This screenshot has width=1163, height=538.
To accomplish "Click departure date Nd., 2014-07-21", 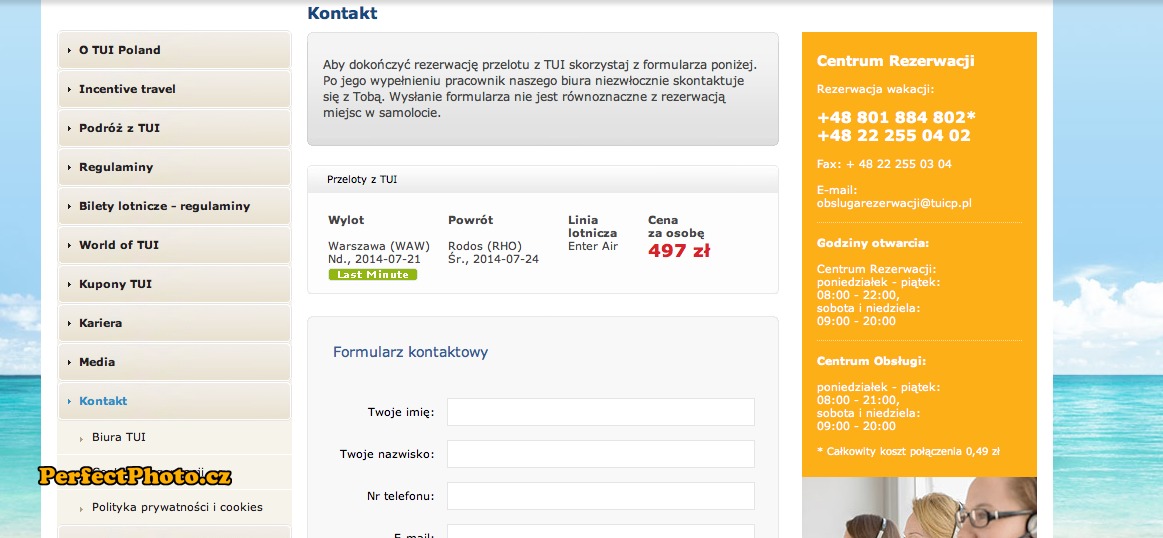I will click(x=375, y=259).
